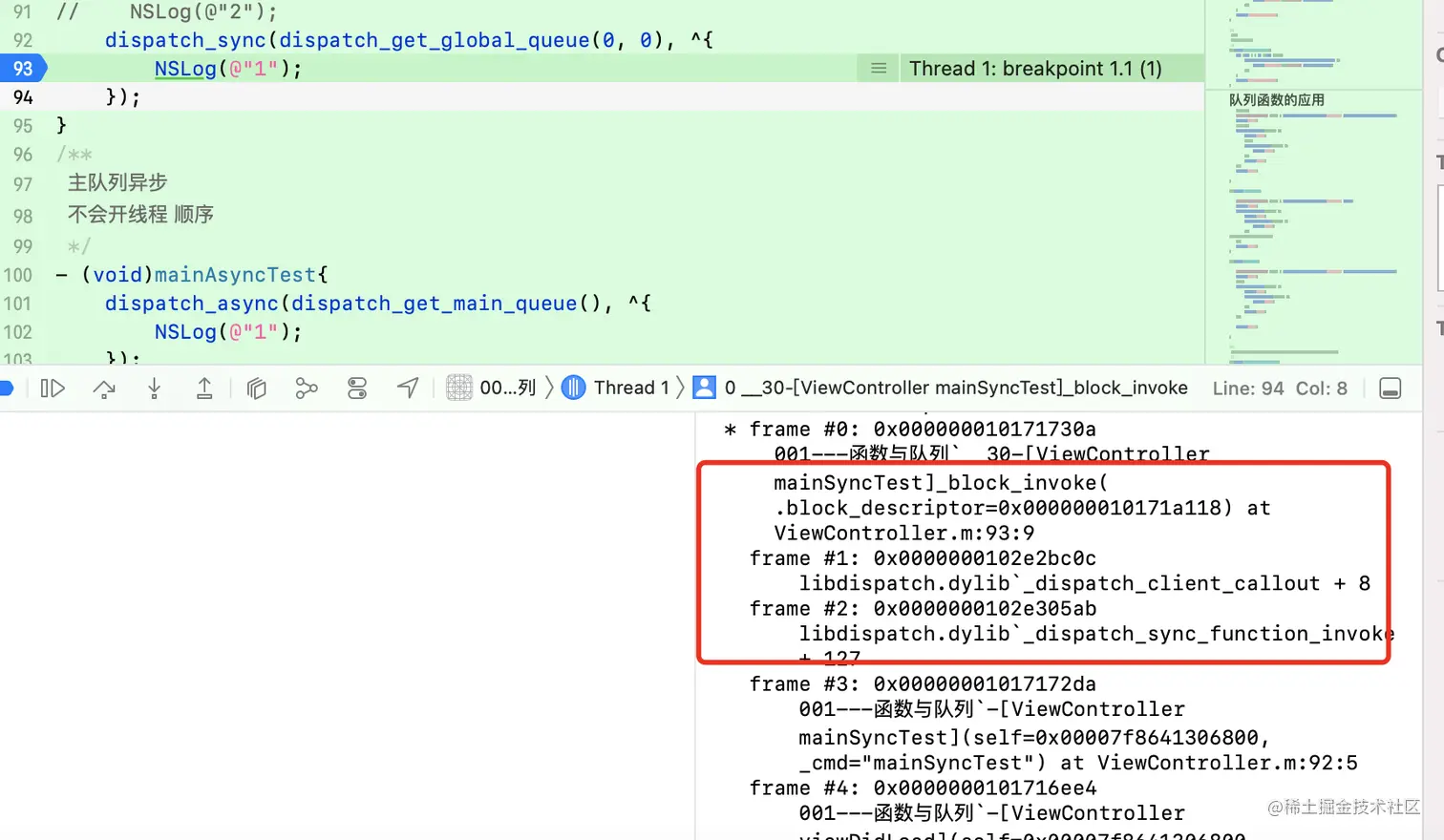
Task: Click frame #4 address in console
Action: [x=985, y=788]
